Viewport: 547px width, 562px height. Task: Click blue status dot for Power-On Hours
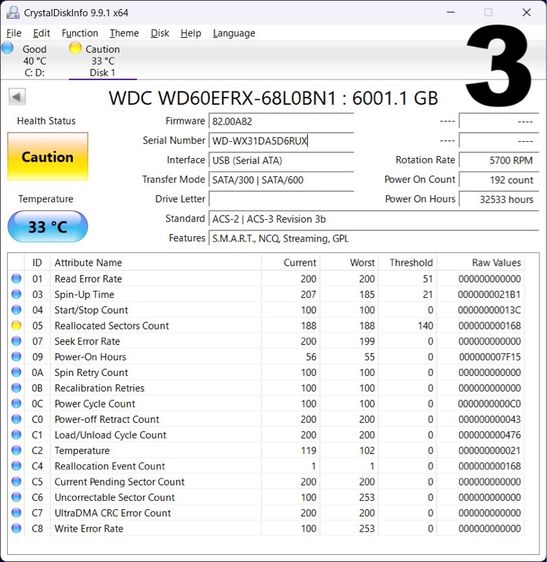point(16,357)
